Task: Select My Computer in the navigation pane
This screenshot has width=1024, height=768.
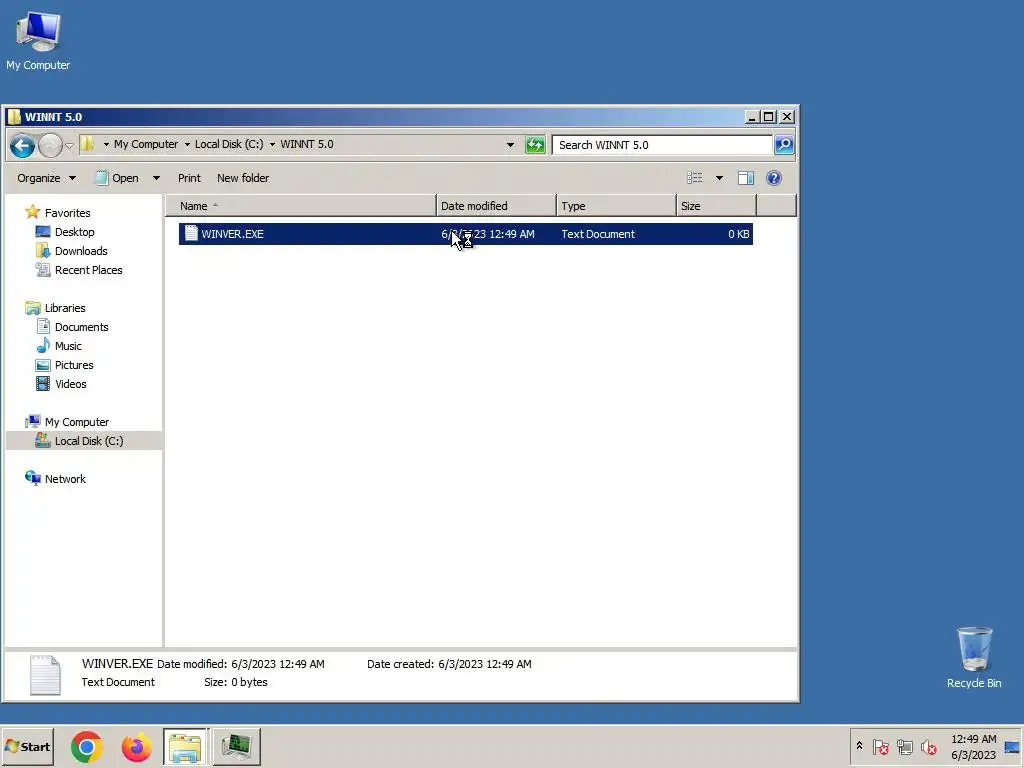Action: 76,422
